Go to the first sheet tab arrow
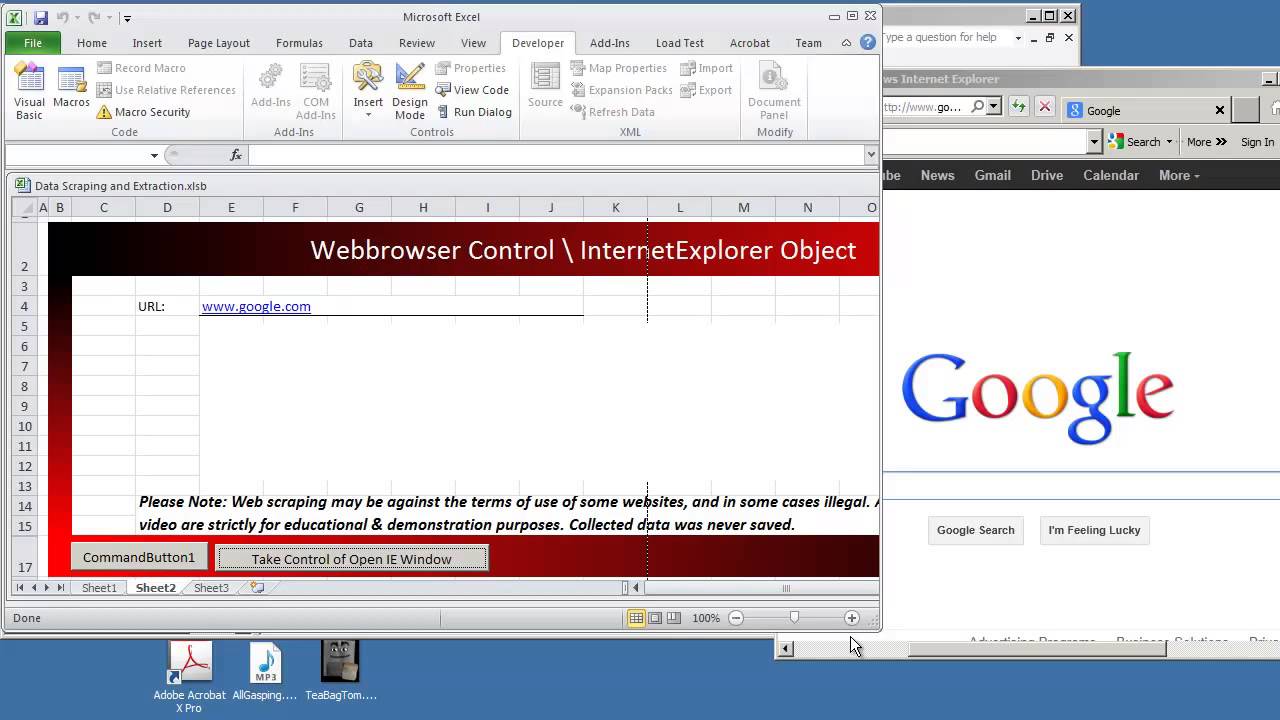Screen dimensions: 1280x720 pyautogui.click(x=20, y=588)
